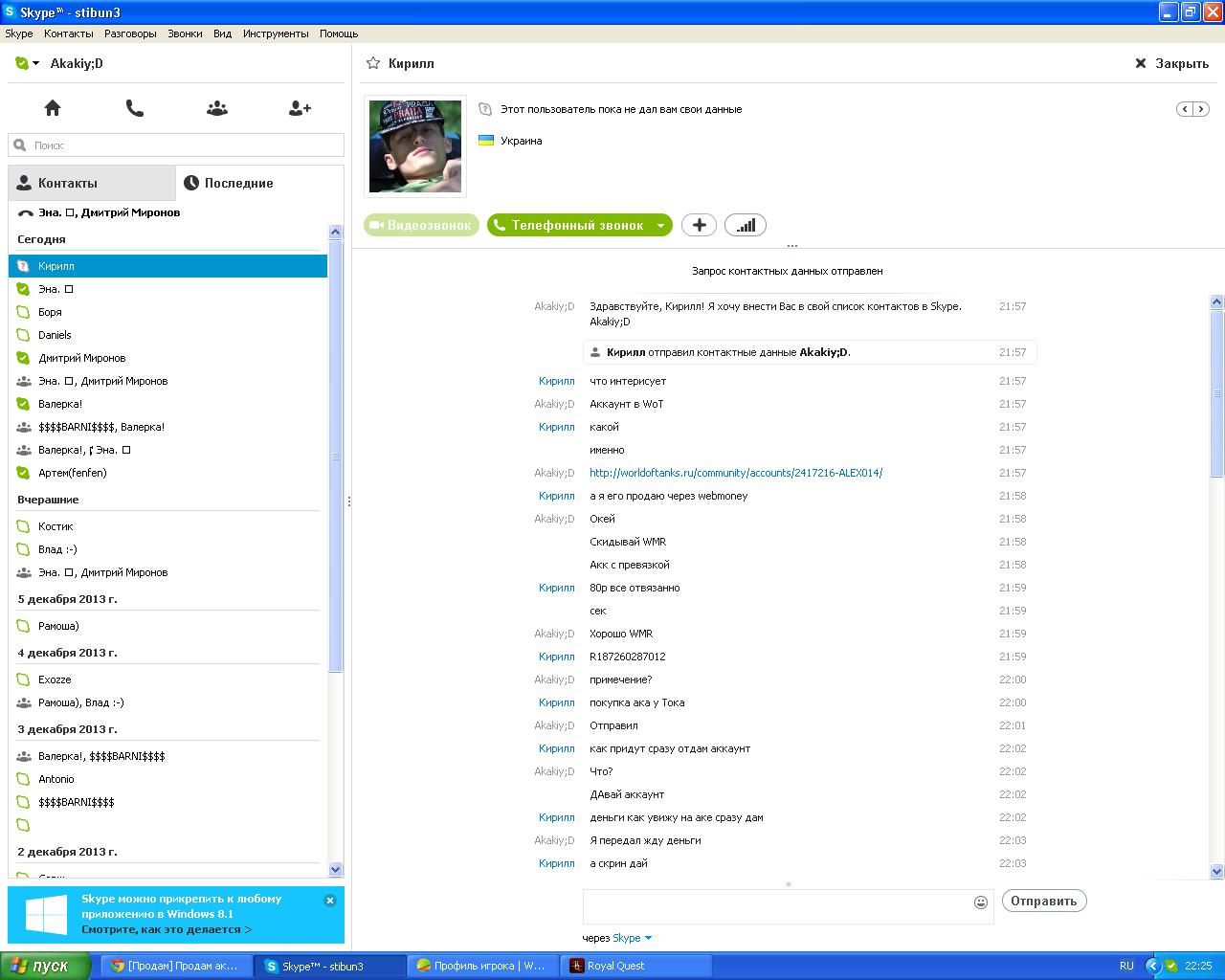The height and width of the screenshot is (980, 1225).
Task: Open the Валерка! conversation
Action: (x=167, y=404)
